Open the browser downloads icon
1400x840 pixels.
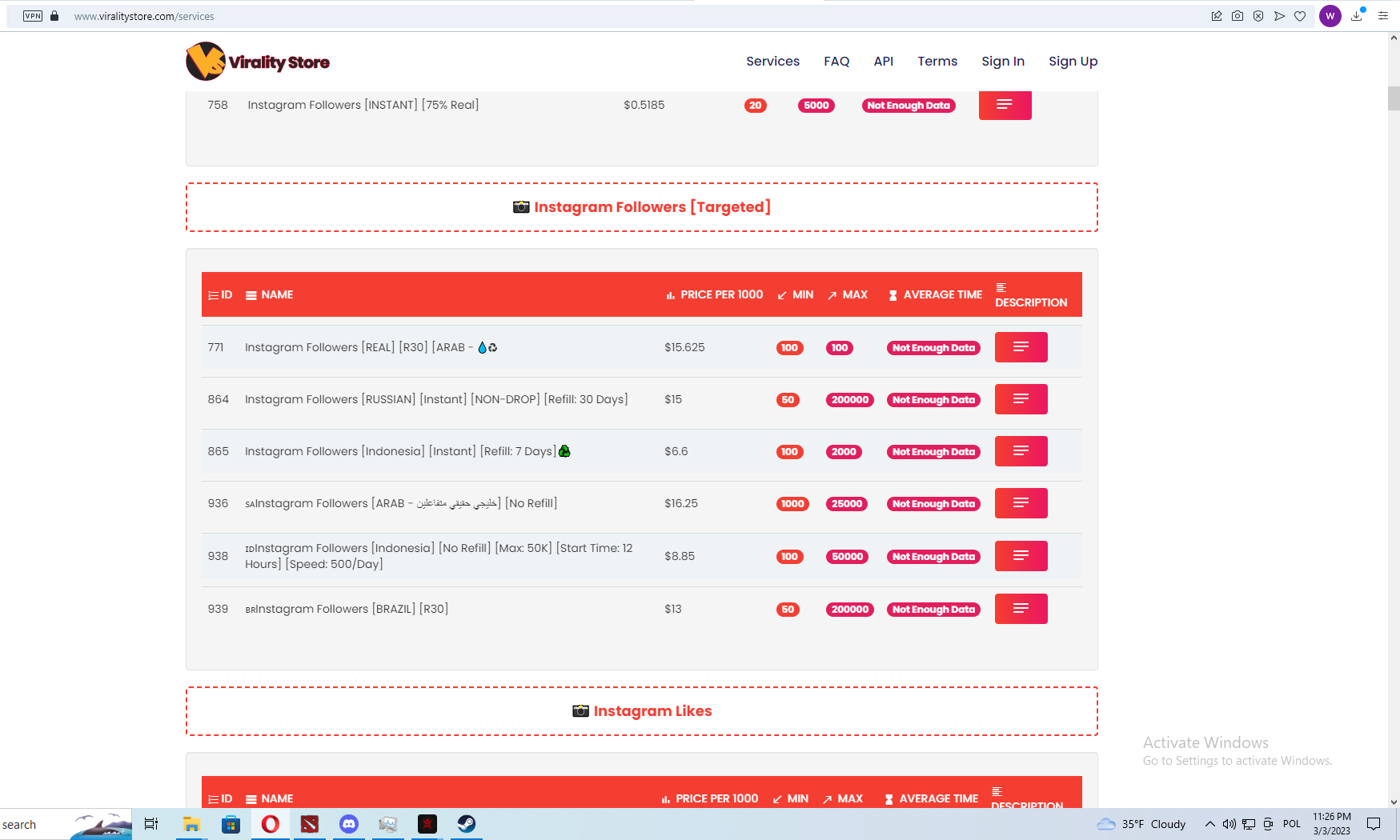click(1357, 16)
